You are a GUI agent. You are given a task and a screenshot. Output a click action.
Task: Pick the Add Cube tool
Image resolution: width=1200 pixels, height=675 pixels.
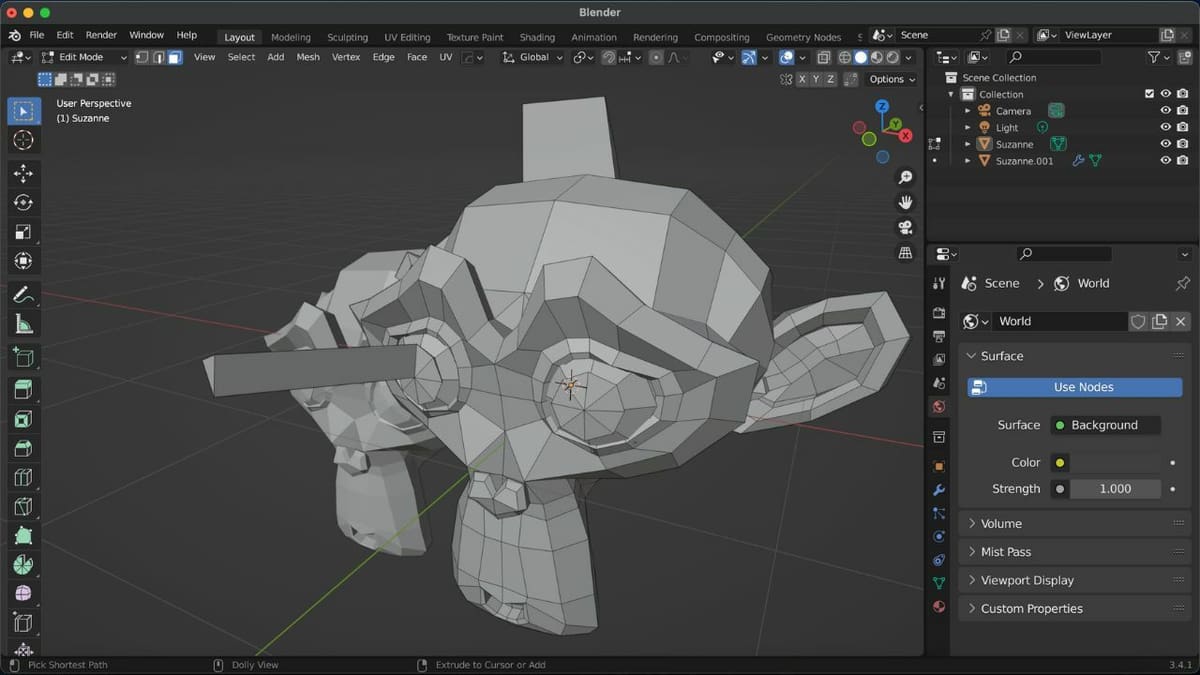point(24,357)
